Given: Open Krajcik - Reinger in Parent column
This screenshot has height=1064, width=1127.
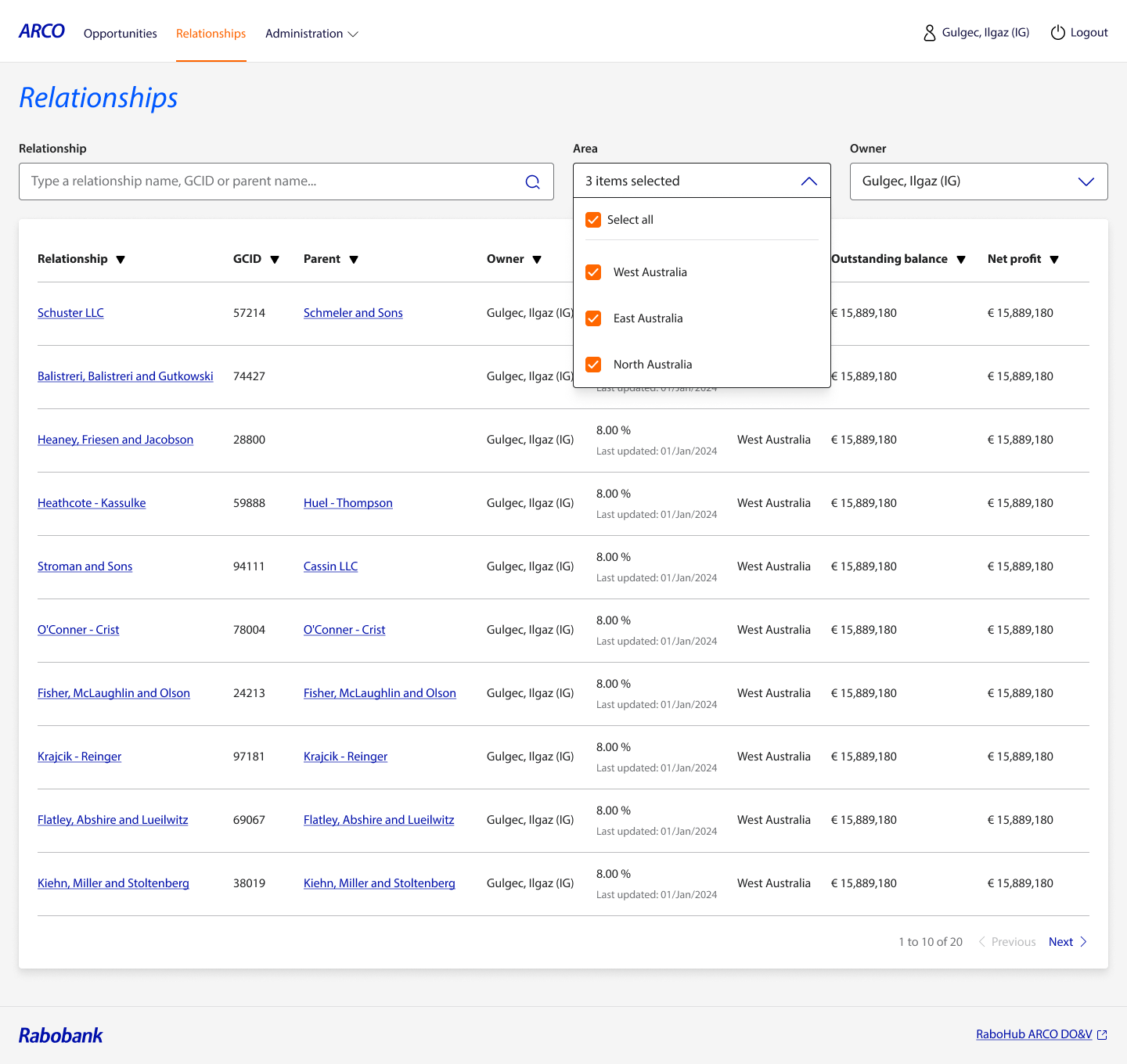Looking at the screenshot, I should 345,757.
